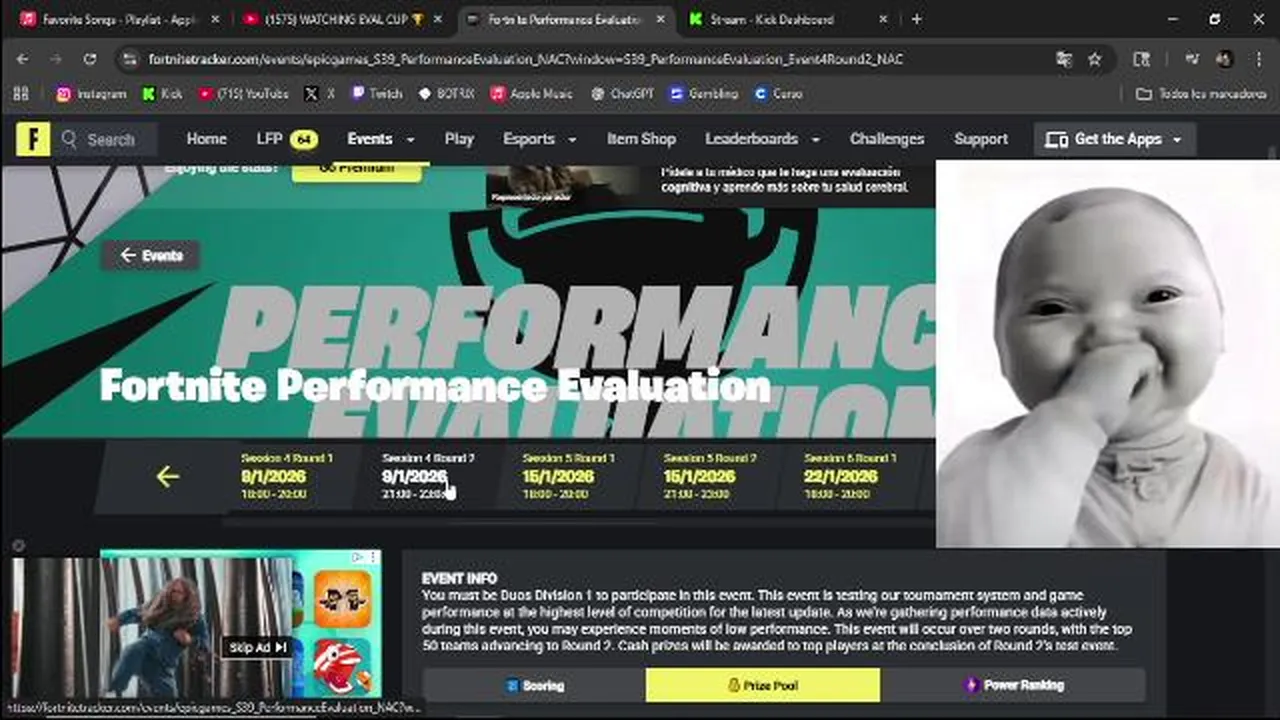Open the X bookmark

(x=319, y=93)
